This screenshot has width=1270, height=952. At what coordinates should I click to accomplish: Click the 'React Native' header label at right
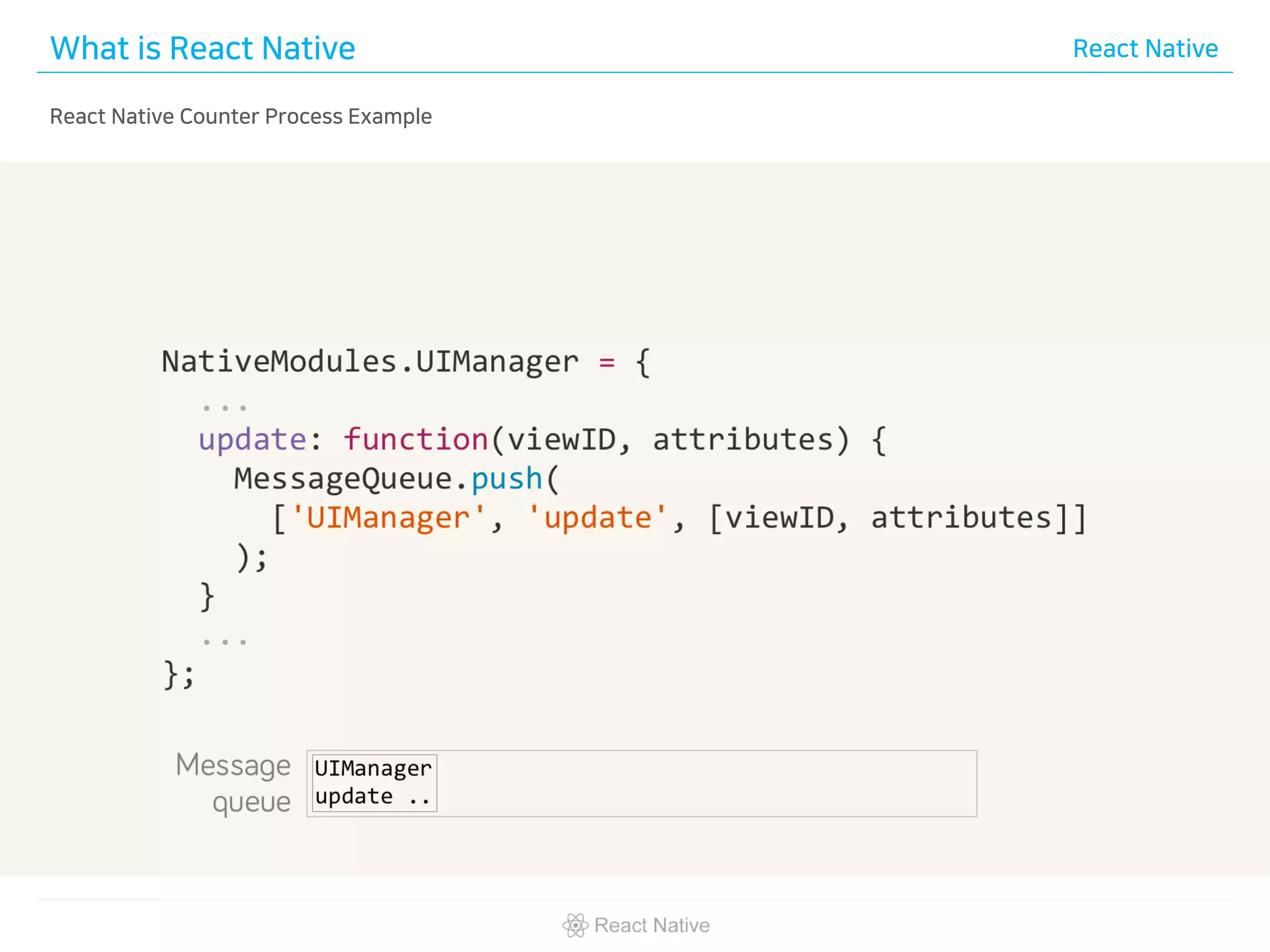[1145, 48]
